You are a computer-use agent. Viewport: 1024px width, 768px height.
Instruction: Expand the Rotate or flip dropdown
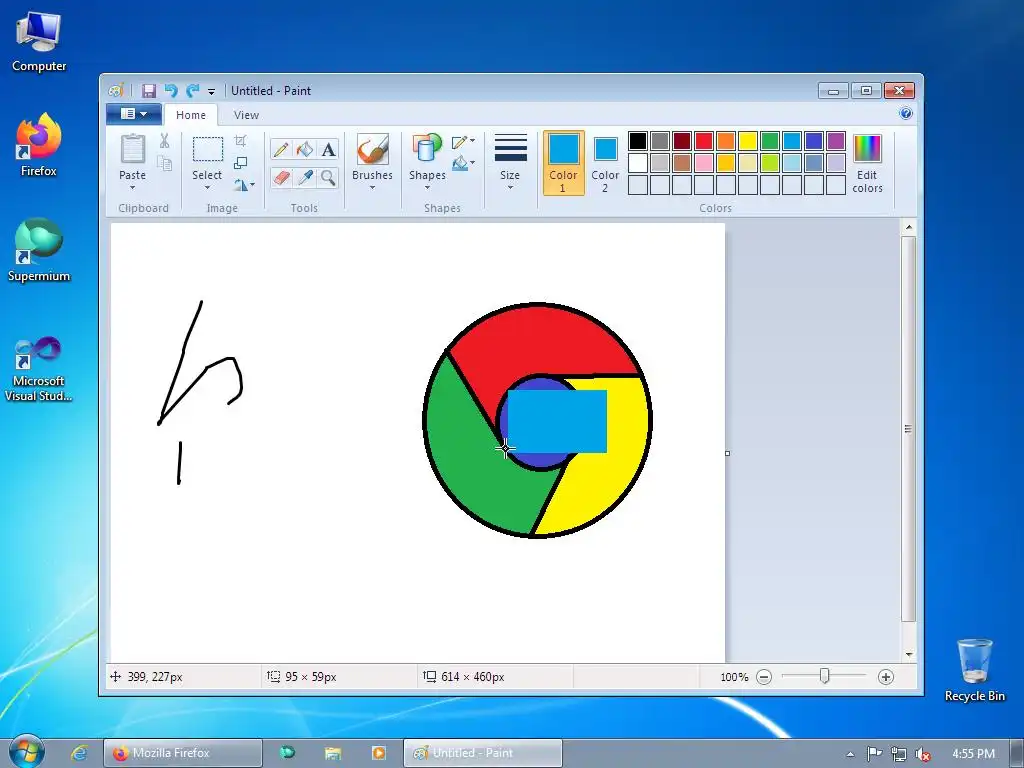(244, 185)
